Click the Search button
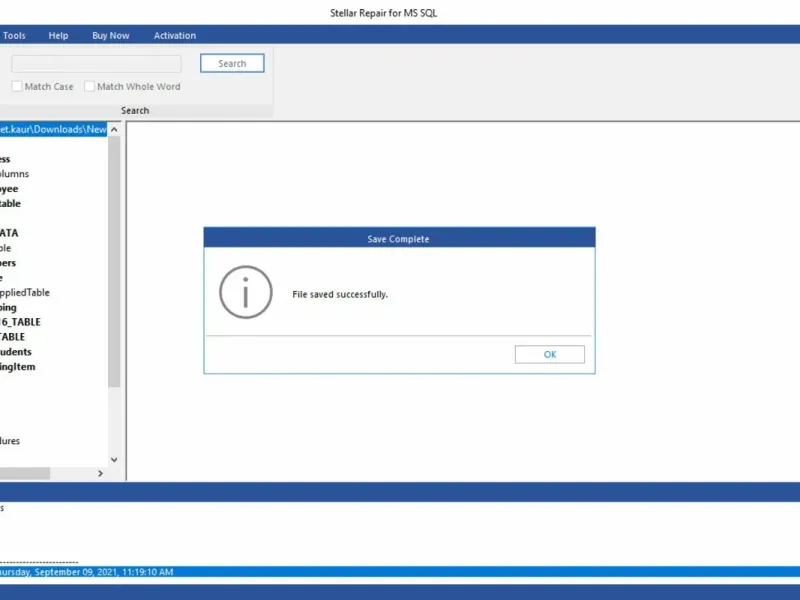 click(232, 63)
